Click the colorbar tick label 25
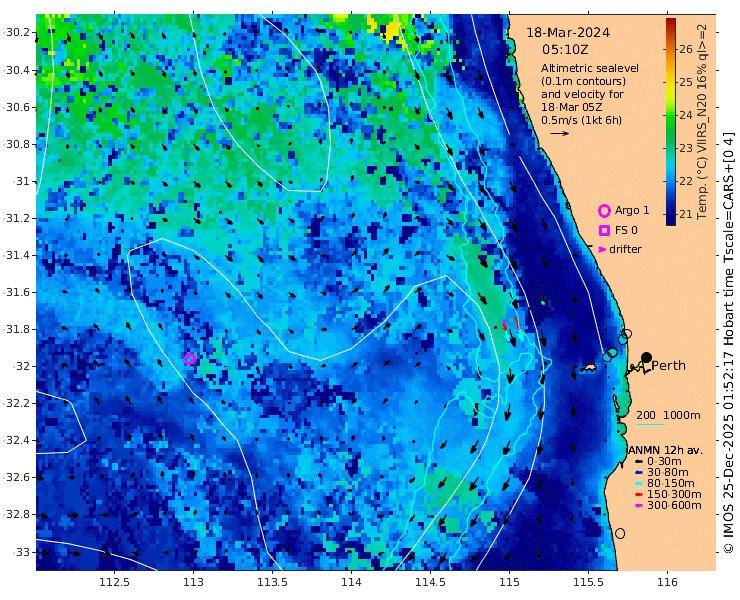The height and width of the screenshot is (600, 740). tap(686, 82)
